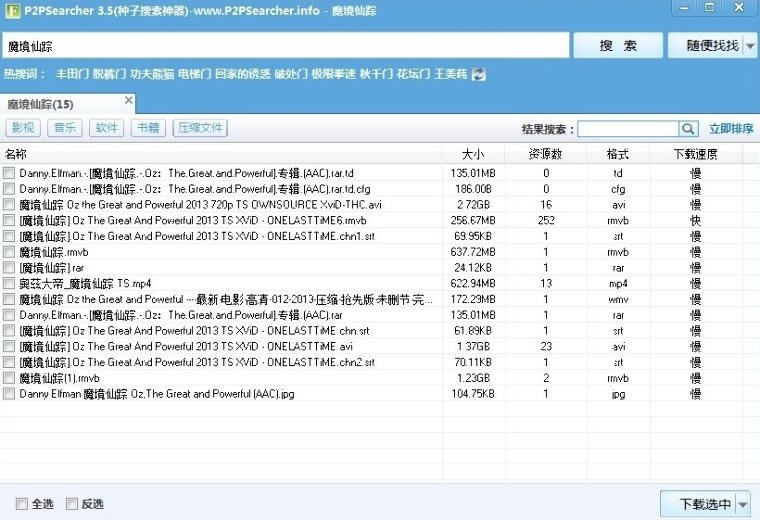Open hot search 极限挙速
Screen dimensions: 760x520
point(333,74)
